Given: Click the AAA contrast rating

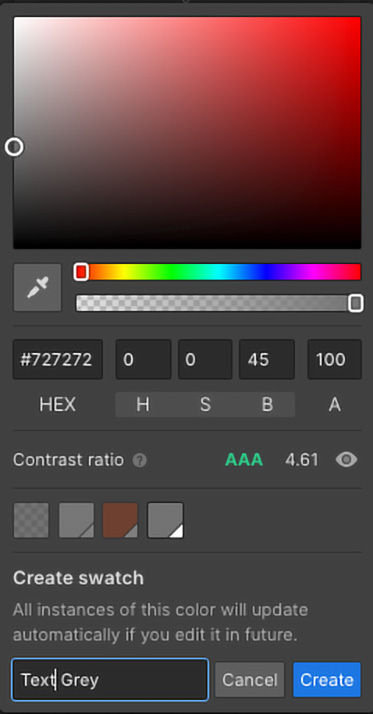Looking at the screenshot, I should tap(244, 460).
